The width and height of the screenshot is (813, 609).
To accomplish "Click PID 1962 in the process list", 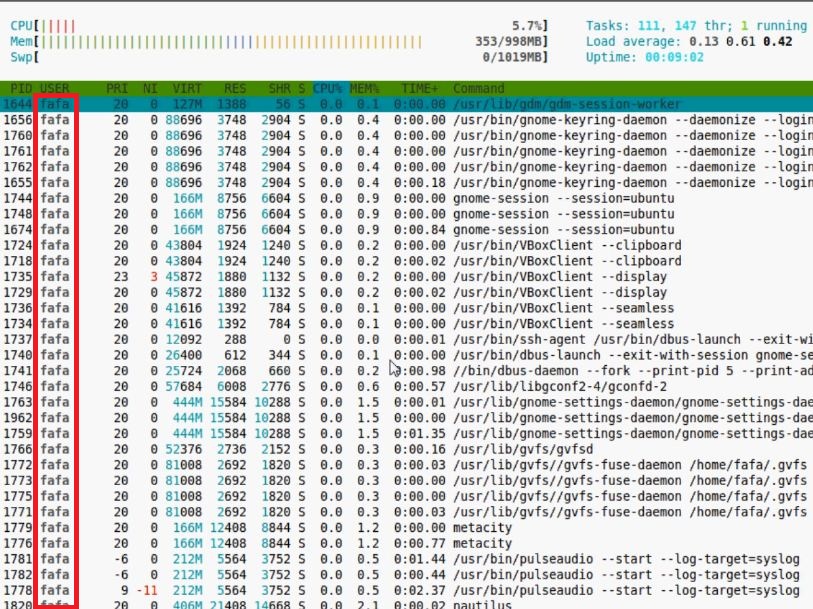I will click(x=18, y=418).
